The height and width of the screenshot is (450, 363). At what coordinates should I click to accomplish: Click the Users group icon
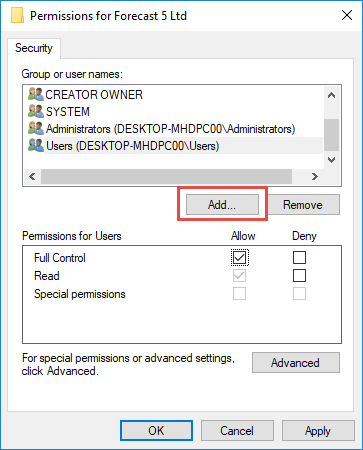(x=36, y=145)
